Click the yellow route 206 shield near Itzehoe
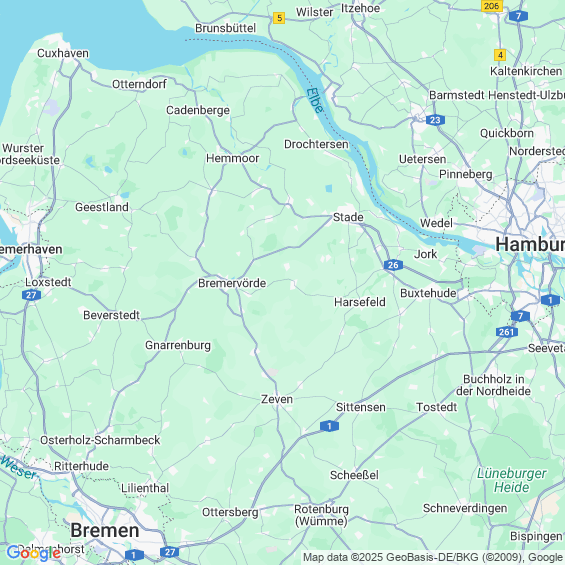Image resolution: width=565 pixels, height=565 pixels. coord(491,6)
